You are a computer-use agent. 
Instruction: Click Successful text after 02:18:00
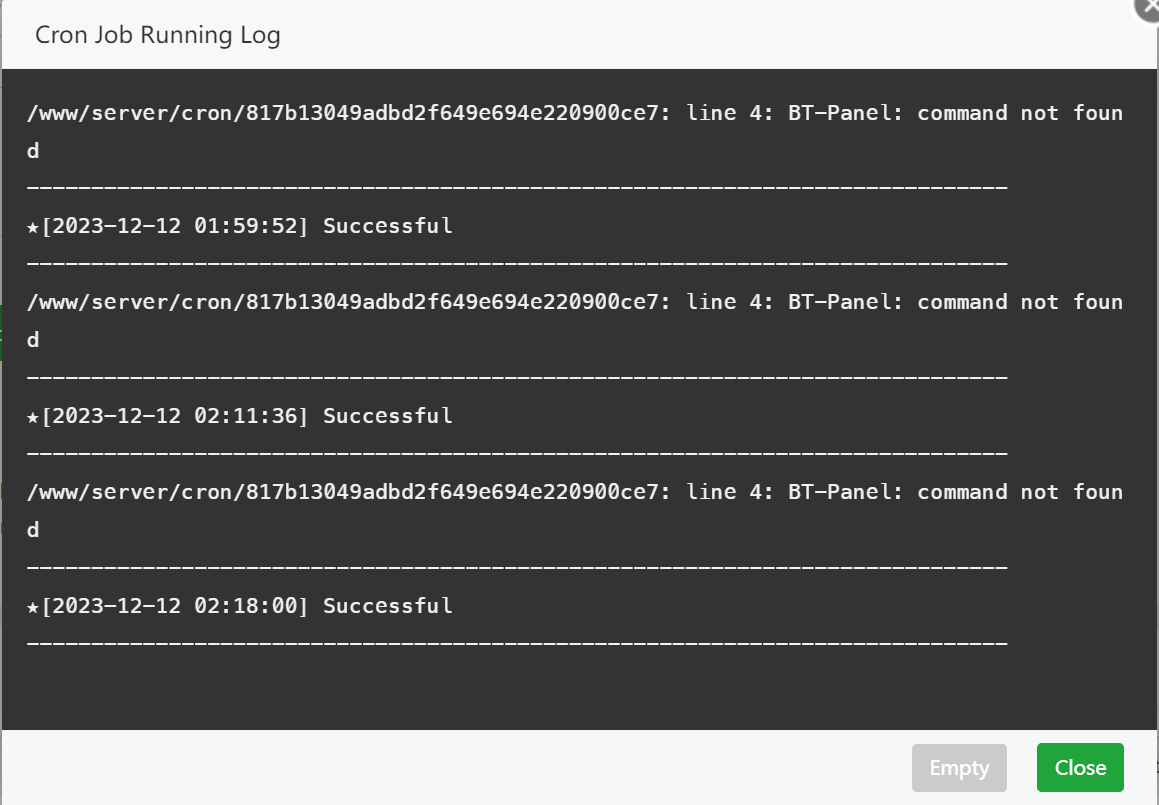tap(388, 606)
